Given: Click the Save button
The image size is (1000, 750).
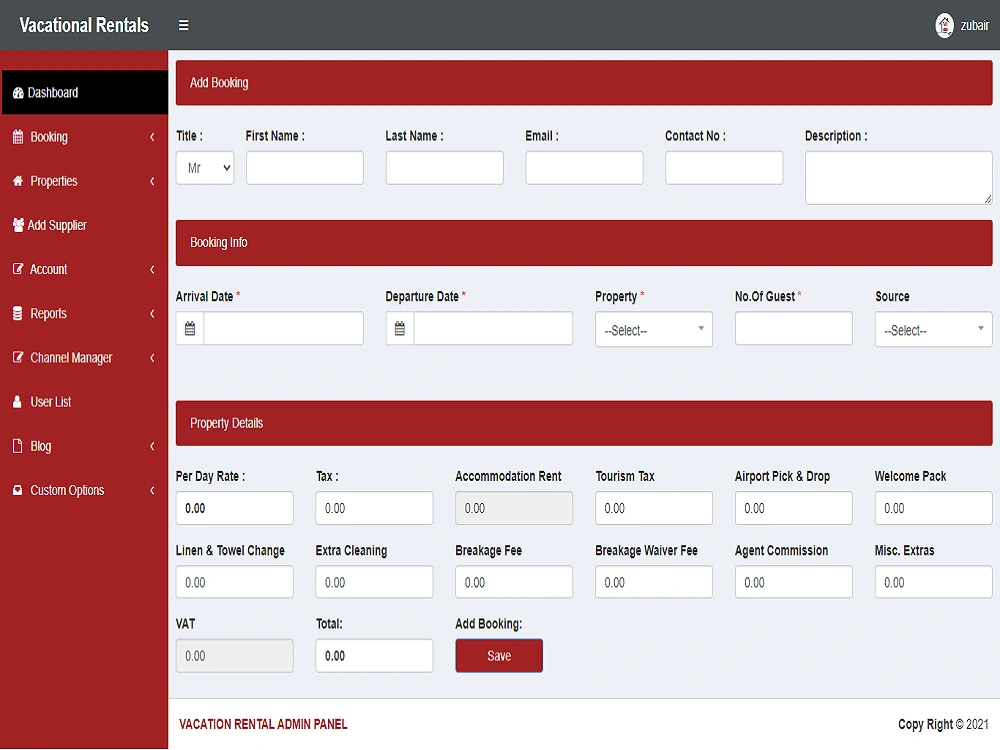Looking at the screenshot, I should point(499,656).
